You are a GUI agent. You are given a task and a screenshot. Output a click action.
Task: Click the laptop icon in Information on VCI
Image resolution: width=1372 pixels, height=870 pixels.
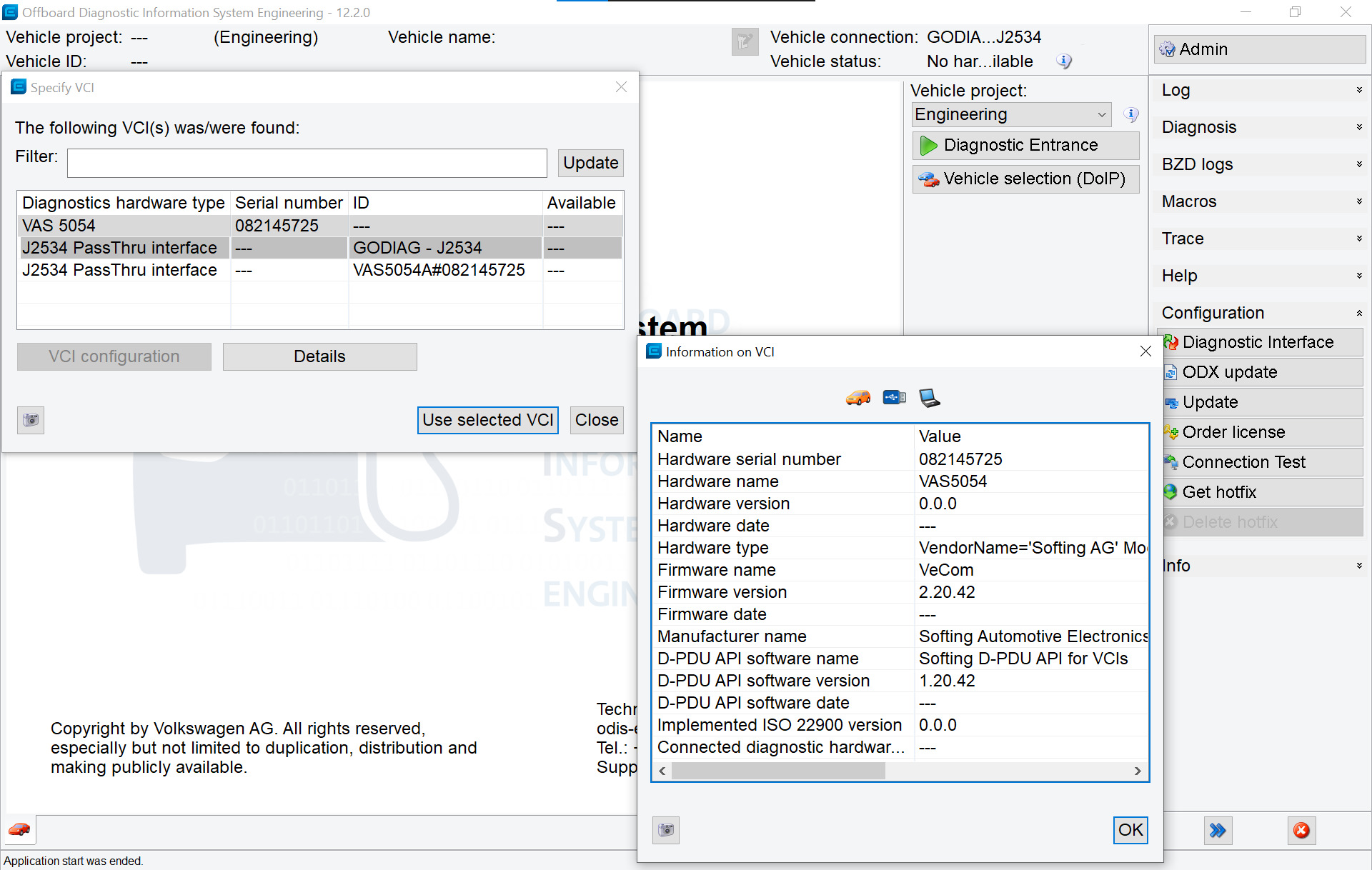(929, 398)
